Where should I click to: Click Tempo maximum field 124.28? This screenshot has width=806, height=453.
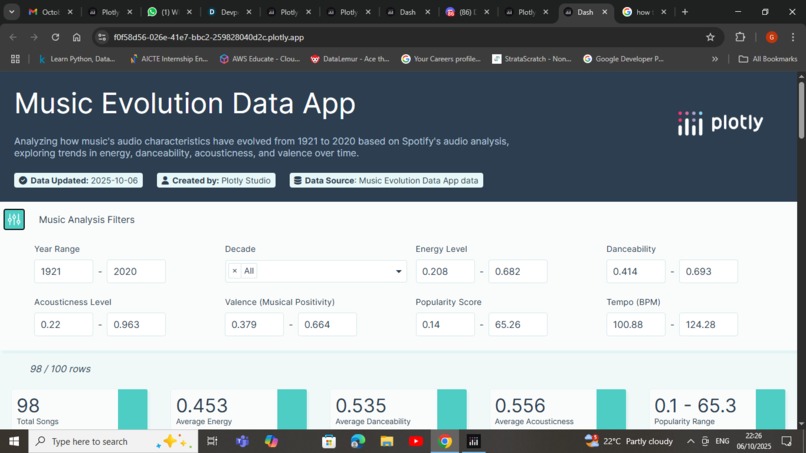point(708,324)
